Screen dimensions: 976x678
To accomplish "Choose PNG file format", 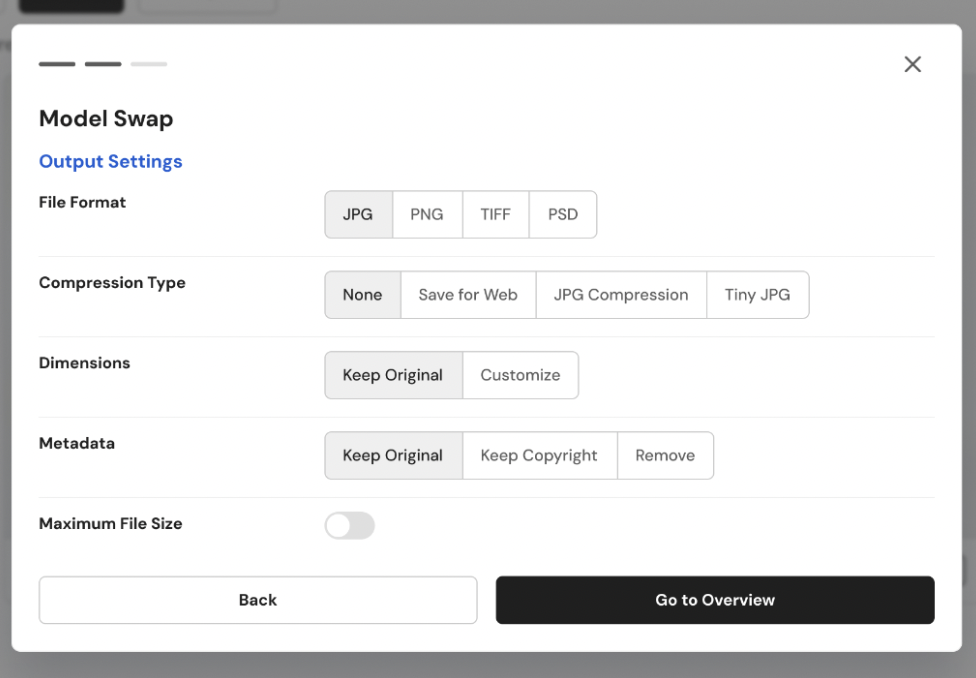I will coord(427,214).
